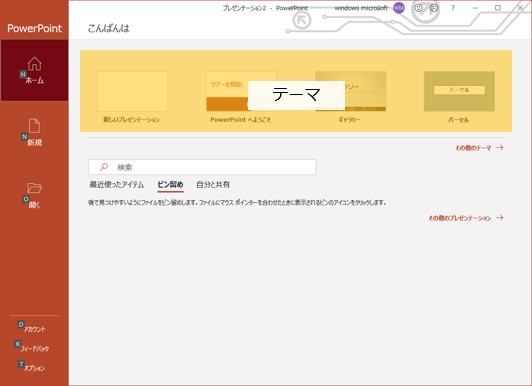Minimize the PowerPoint window
532x386 pixels.
point(476,8)
